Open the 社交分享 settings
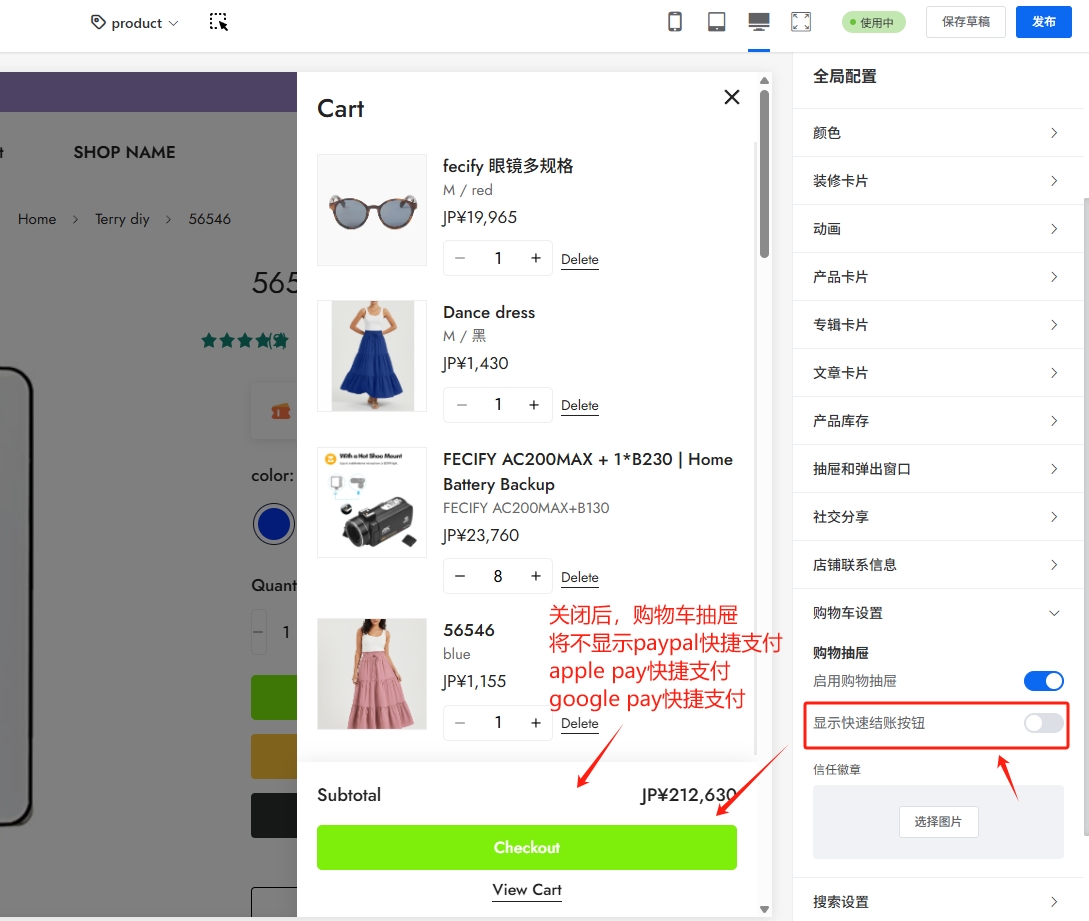Screen dimensions: 1089x921 937,517
